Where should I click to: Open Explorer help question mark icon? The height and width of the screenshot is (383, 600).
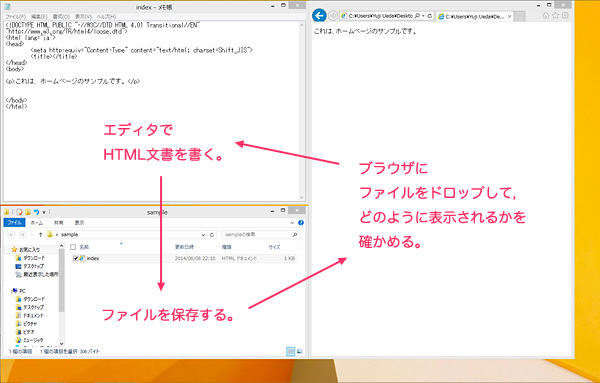pos(301,223)
